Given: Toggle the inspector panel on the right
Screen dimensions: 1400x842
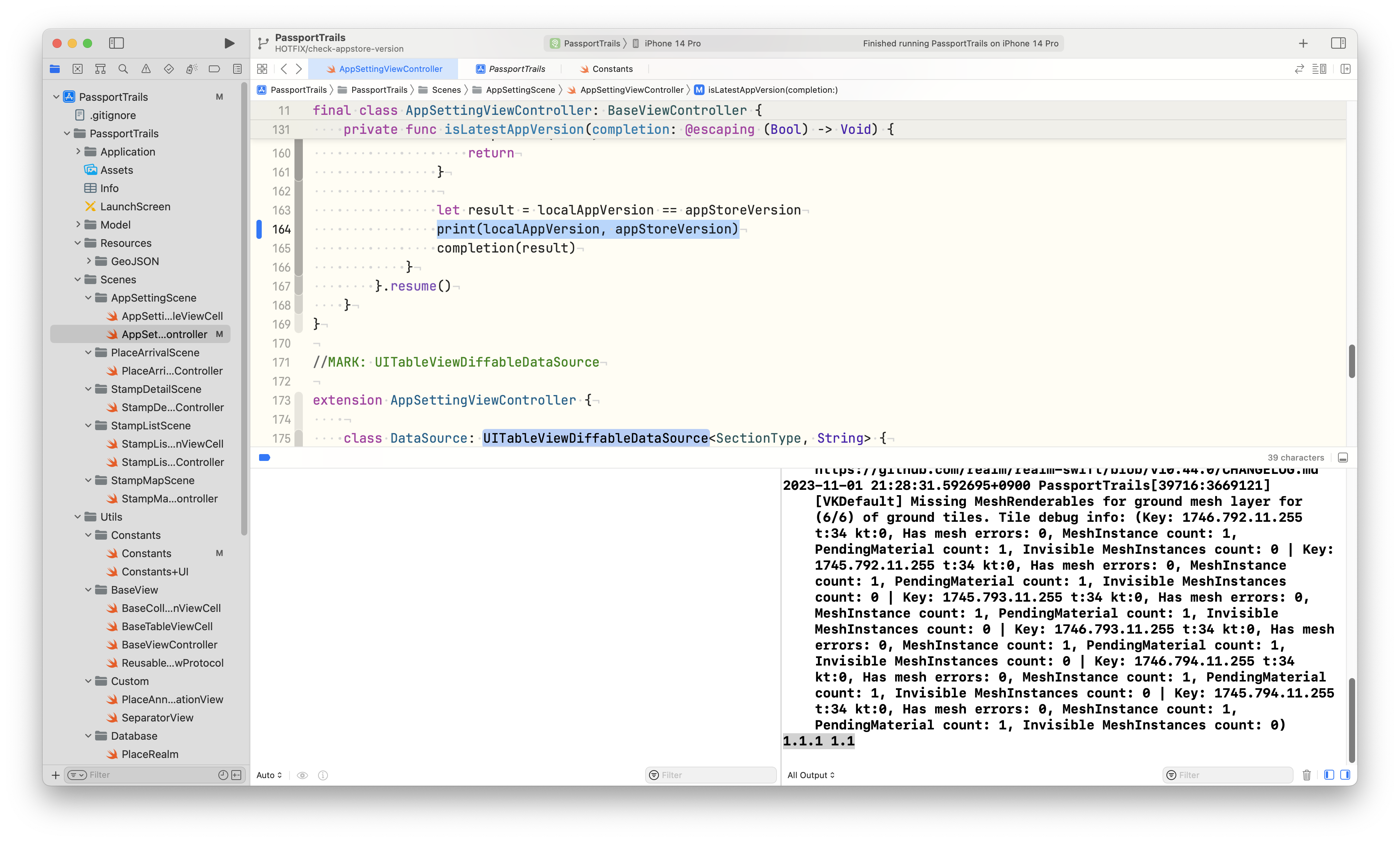Looking at the screenshot, I should [1338, 43].
